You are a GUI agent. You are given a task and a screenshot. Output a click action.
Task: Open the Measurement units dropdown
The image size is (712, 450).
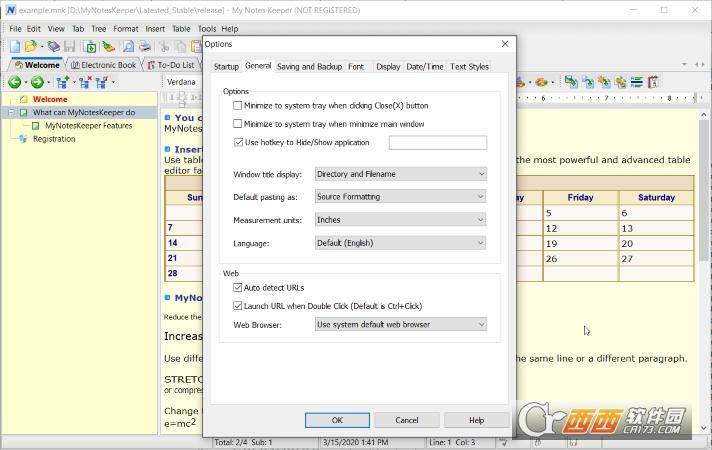401,220
